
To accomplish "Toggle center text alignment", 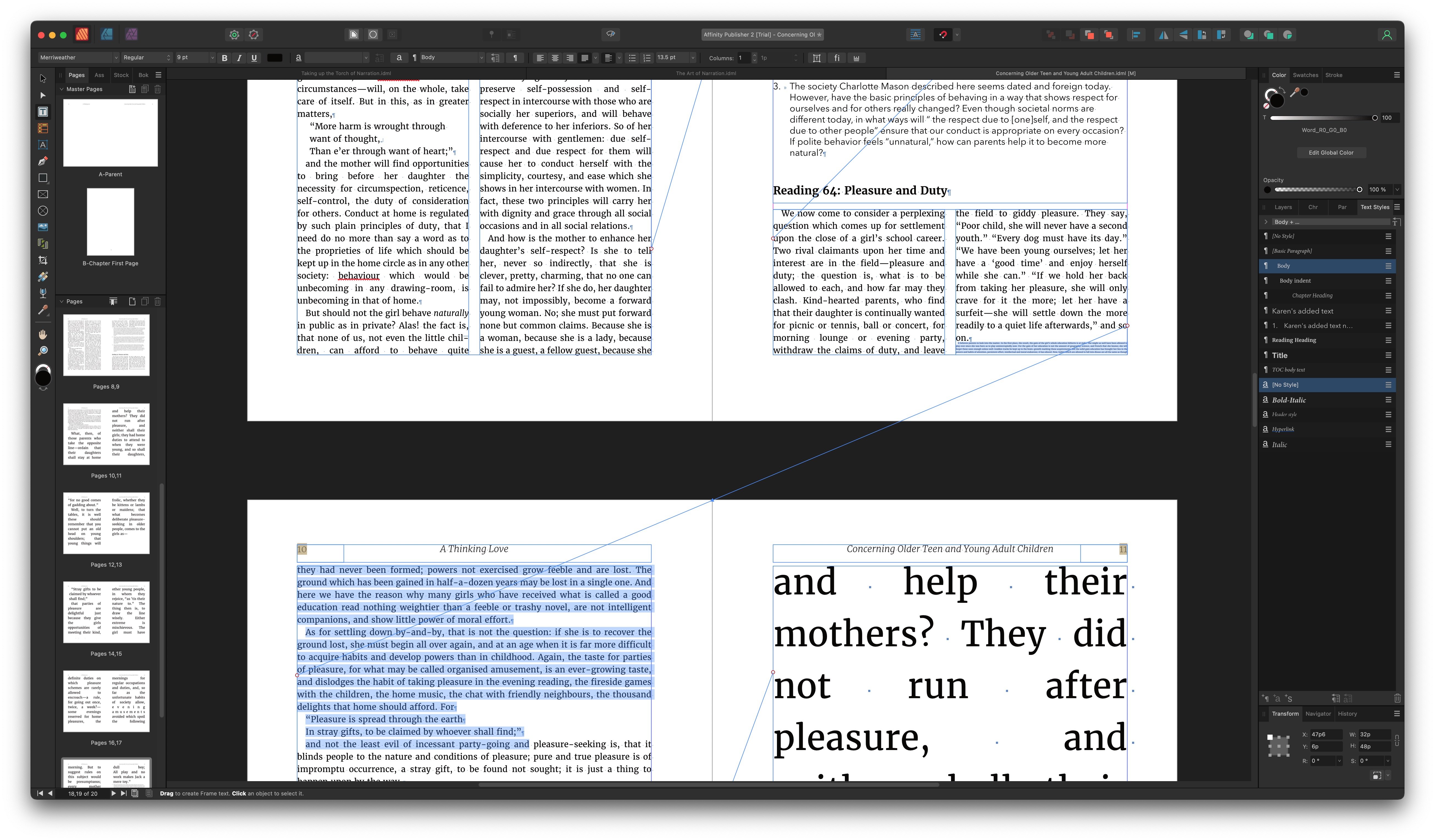I will (x=555, y=57).
